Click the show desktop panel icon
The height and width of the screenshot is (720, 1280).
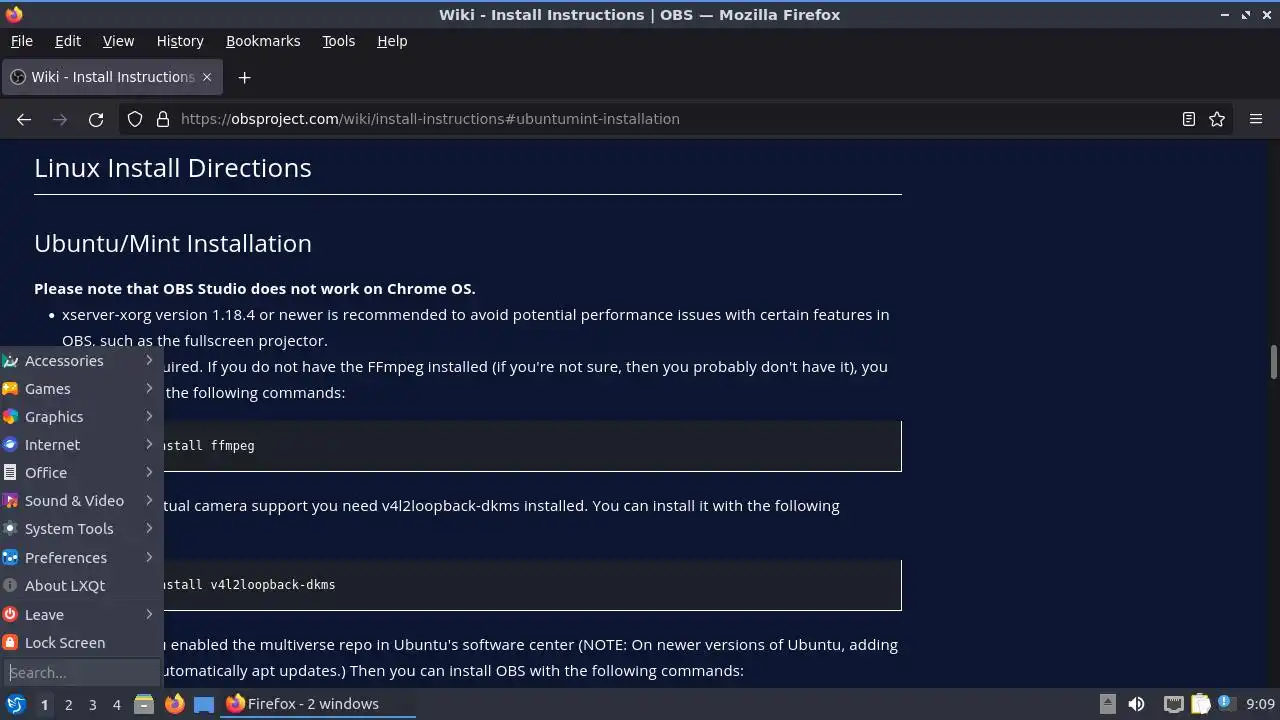[204, 704]
